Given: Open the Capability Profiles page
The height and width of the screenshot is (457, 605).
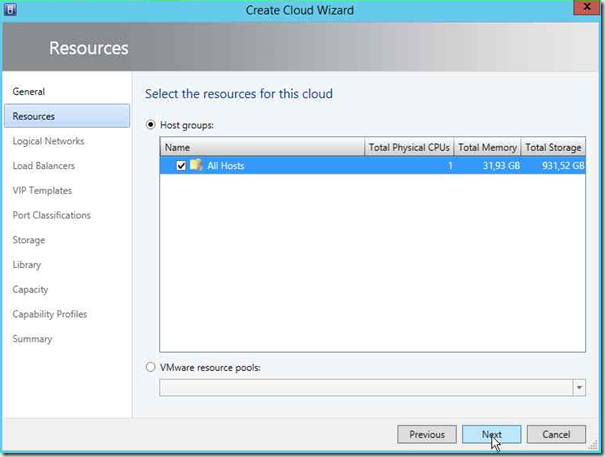Looking at the screenshot, I should pyautogui.click(x=50, y=314).
